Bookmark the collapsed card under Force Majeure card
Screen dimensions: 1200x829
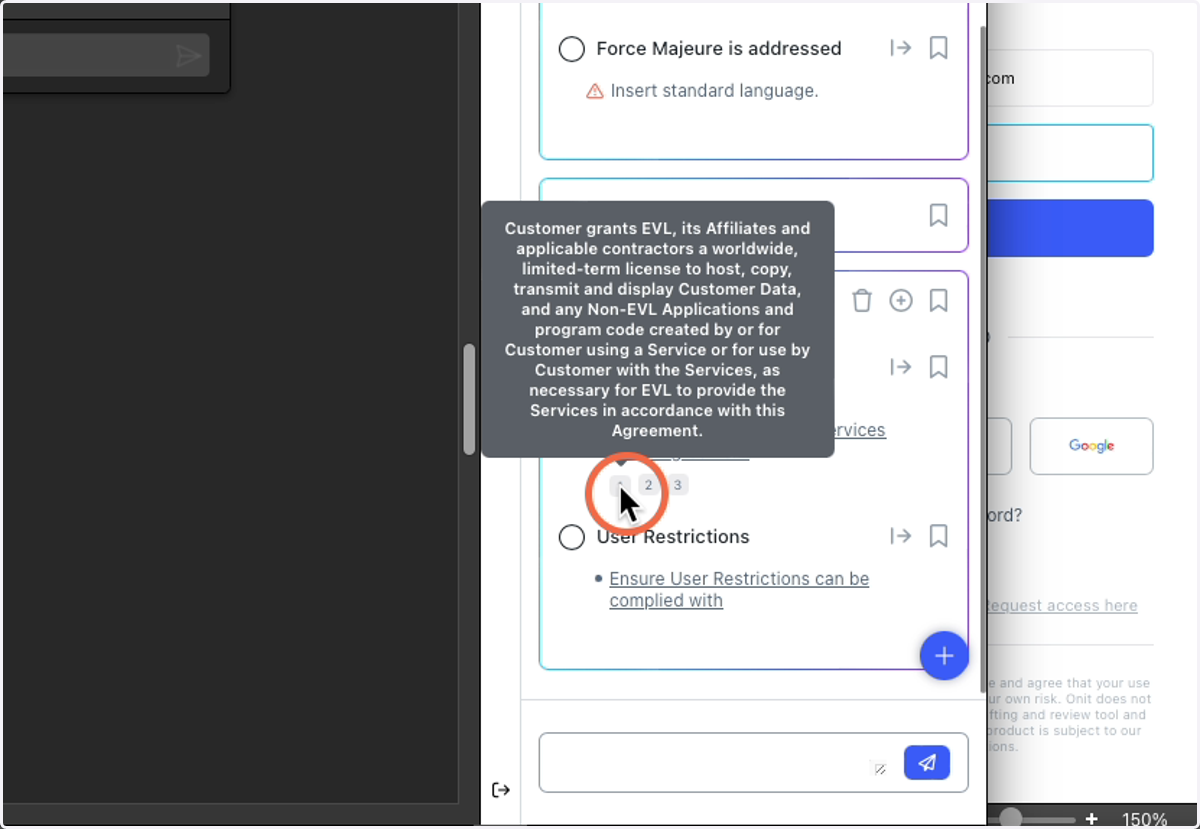click(x=938, y=215)
